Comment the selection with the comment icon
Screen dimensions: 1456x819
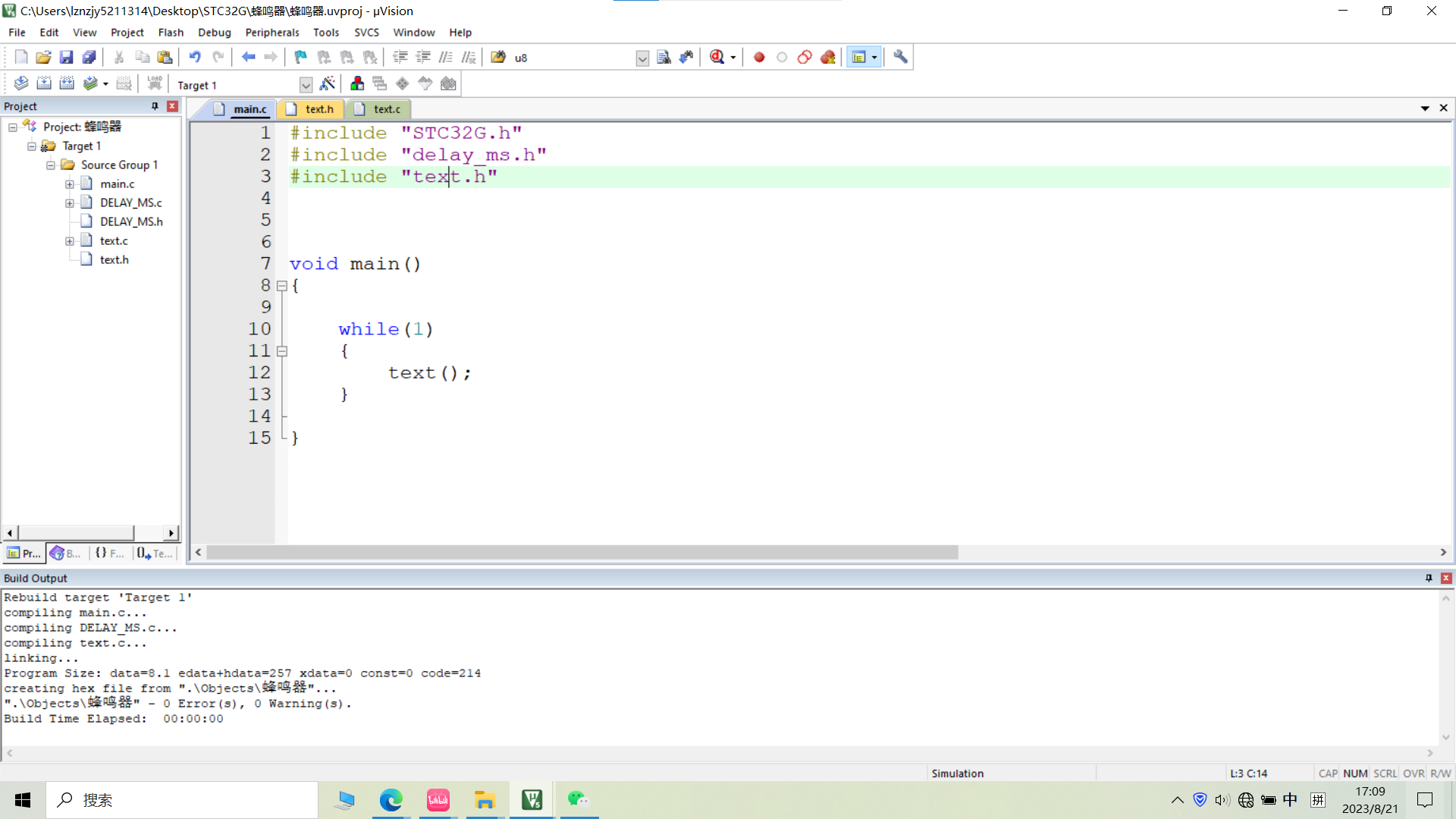click(446, 57)
